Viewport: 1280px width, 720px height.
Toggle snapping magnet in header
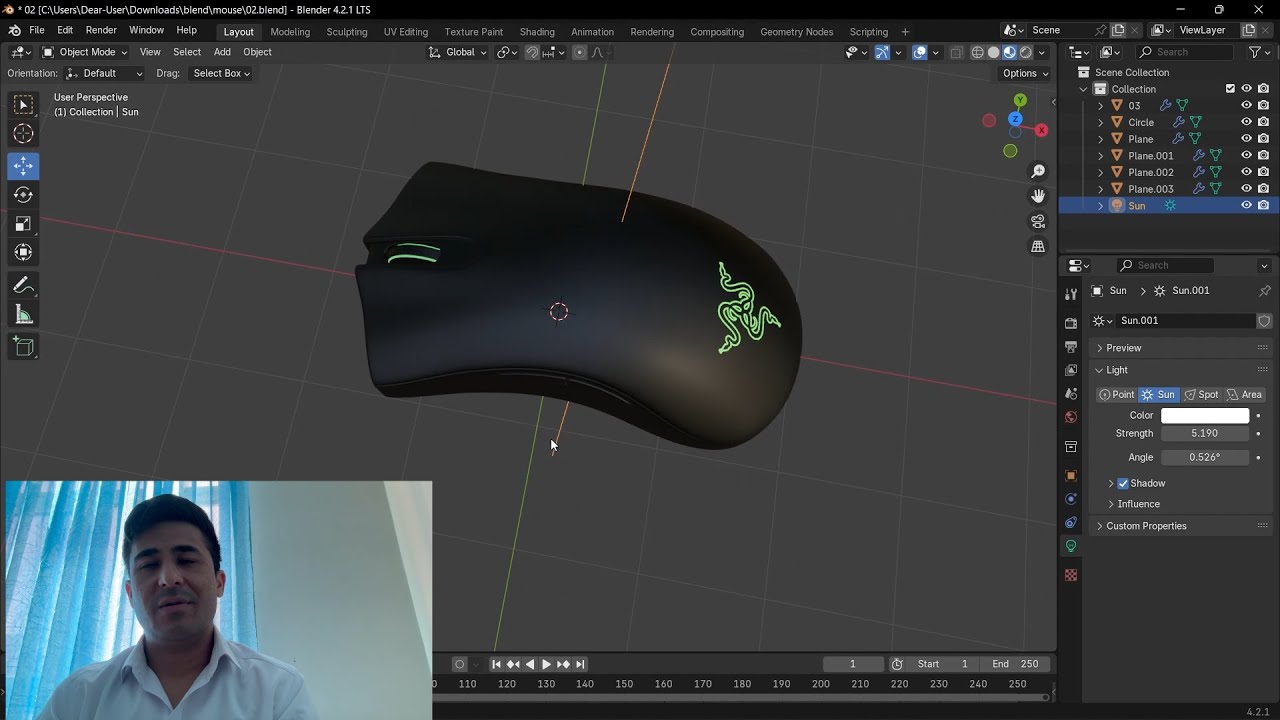pyautogui.click(x=532, y=52)
